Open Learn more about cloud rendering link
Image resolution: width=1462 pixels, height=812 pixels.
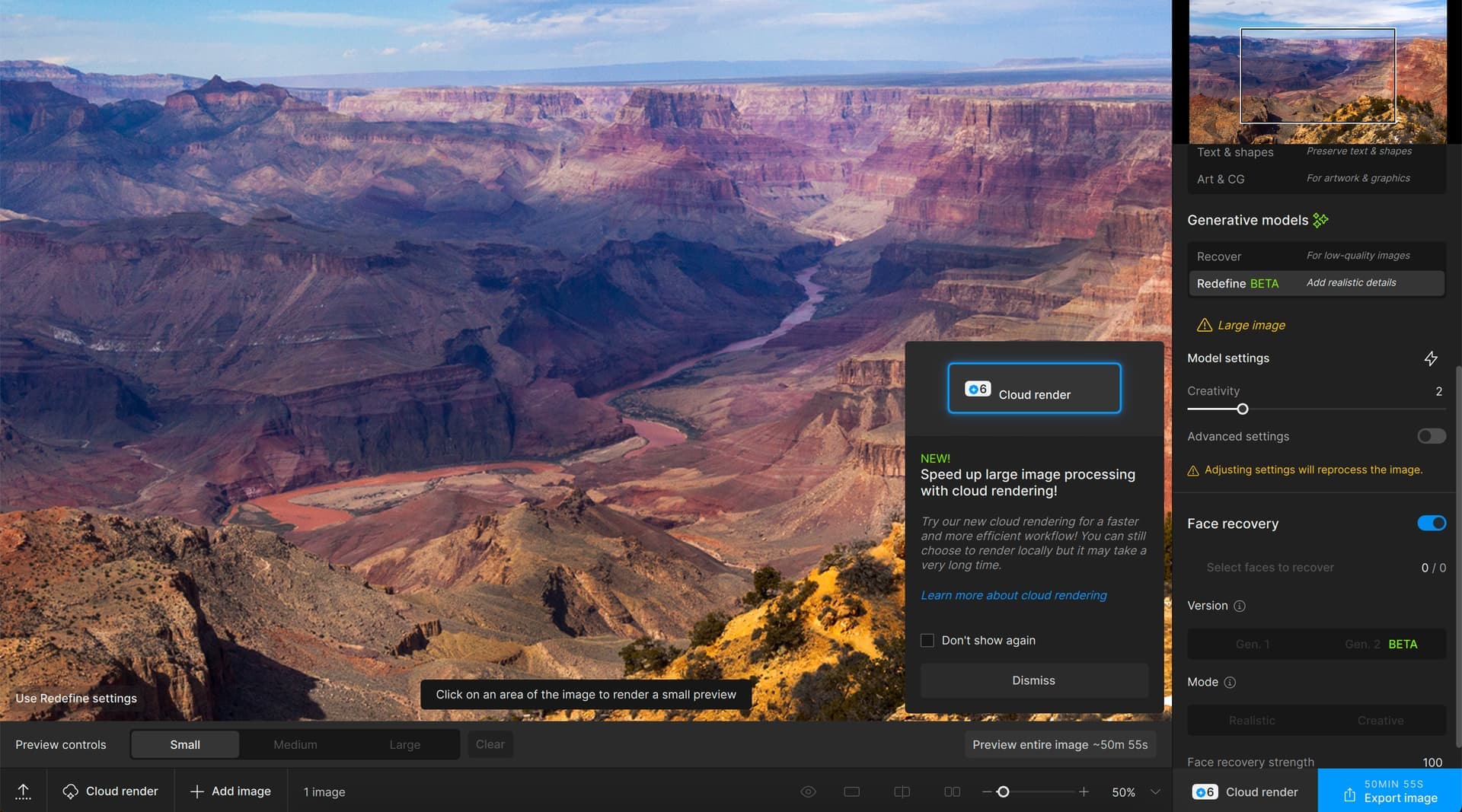(1014, 595)
